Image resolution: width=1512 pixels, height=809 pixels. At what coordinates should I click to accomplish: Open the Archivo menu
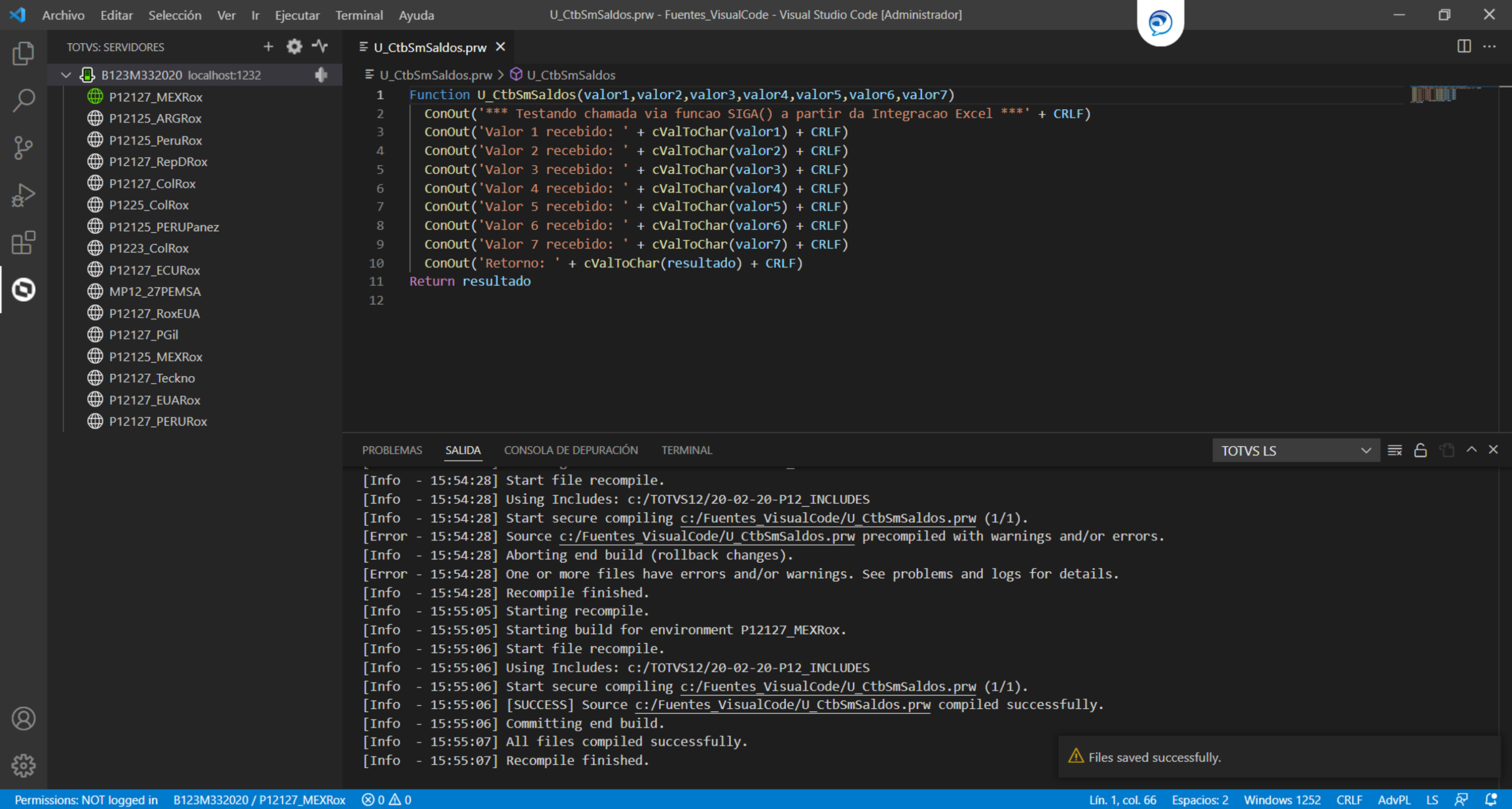click(64, 15)
